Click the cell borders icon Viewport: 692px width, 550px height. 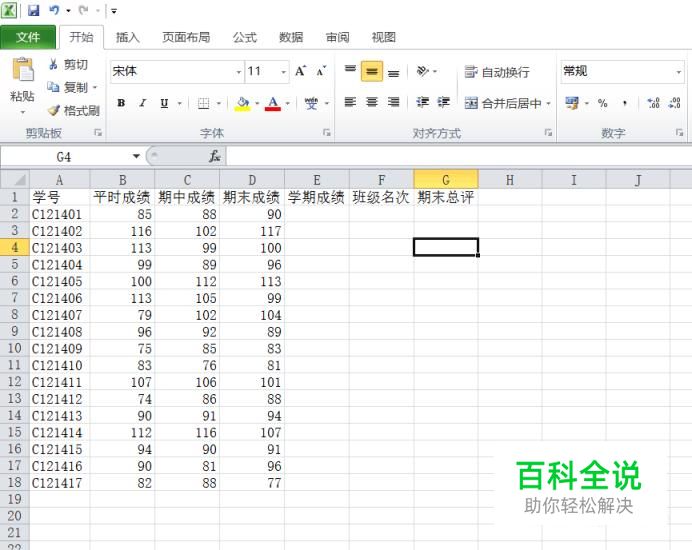tap(203, 103)
